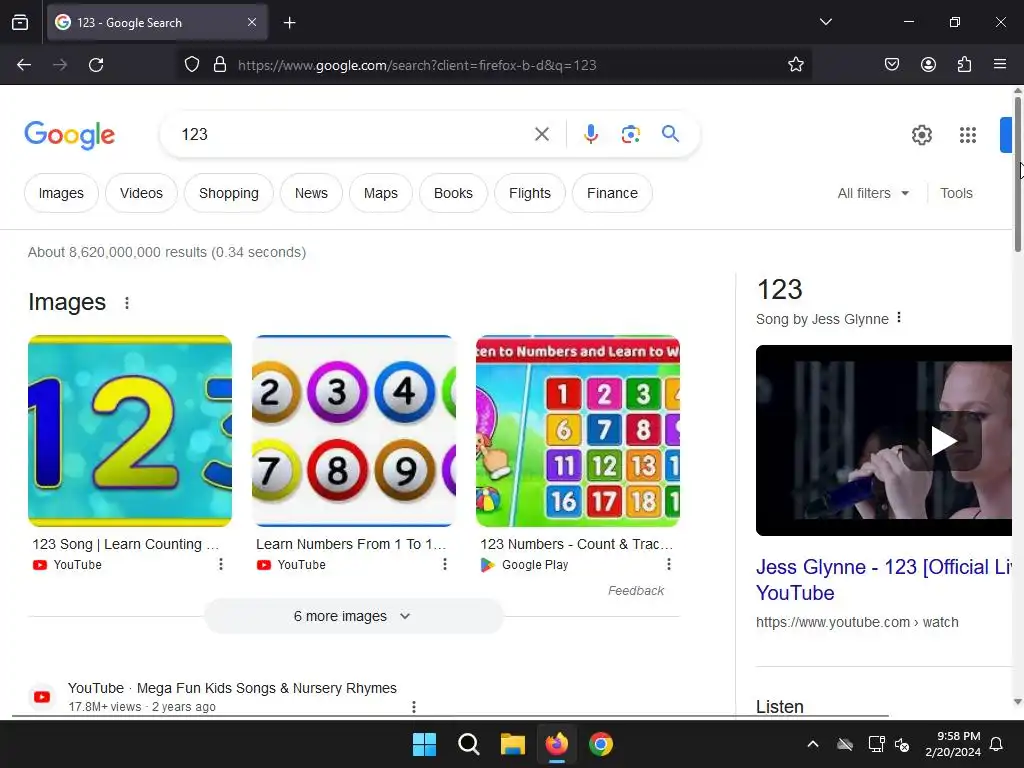The width and height of the screenshot is (1024, 768).
Task: Open 123 Numbers Count & Trace link
Action: pos(576,544)
